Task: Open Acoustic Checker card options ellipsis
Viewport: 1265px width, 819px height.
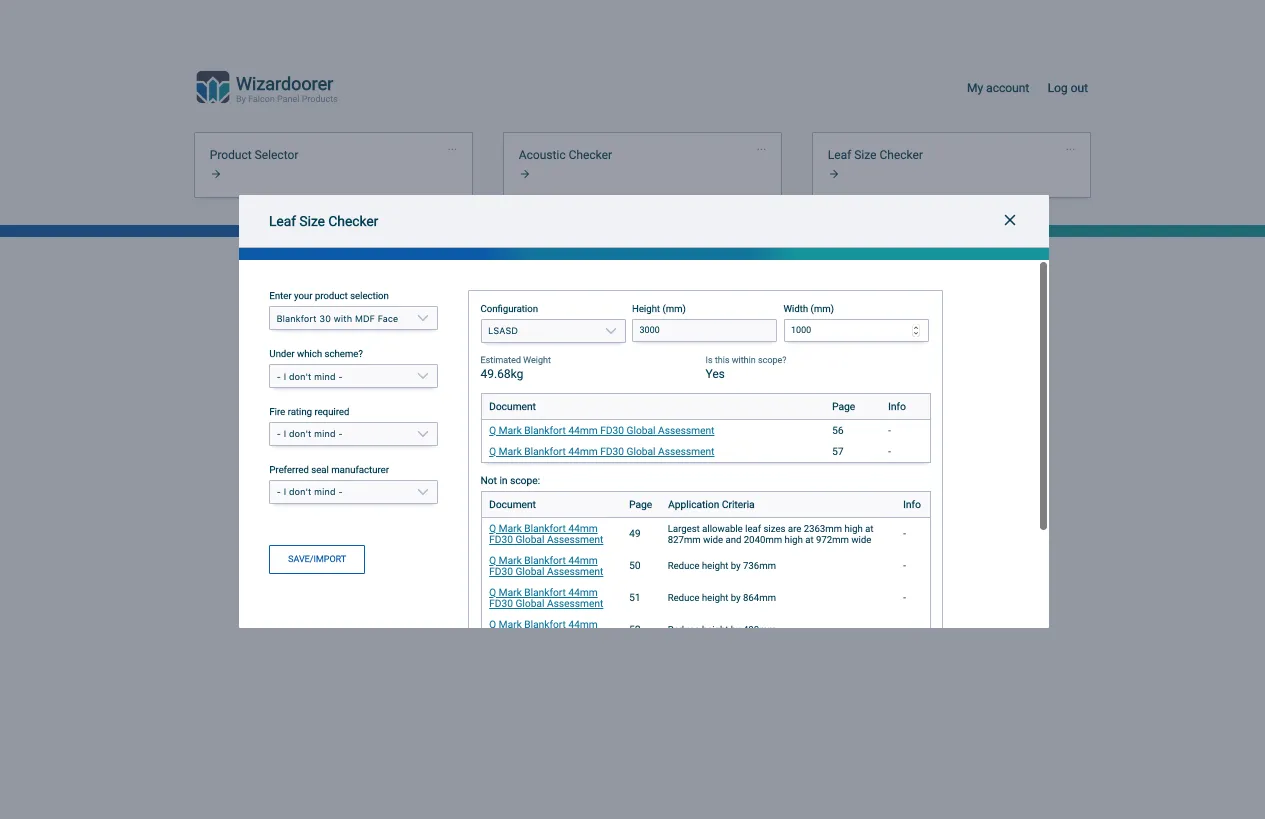Action: pyautogui.click(x=761, y=149)
